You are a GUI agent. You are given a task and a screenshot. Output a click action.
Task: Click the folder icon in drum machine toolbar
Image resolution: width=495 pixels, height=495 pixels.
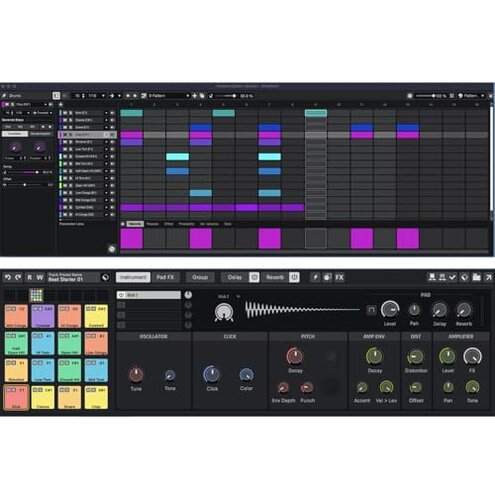[x=476, y=277]
